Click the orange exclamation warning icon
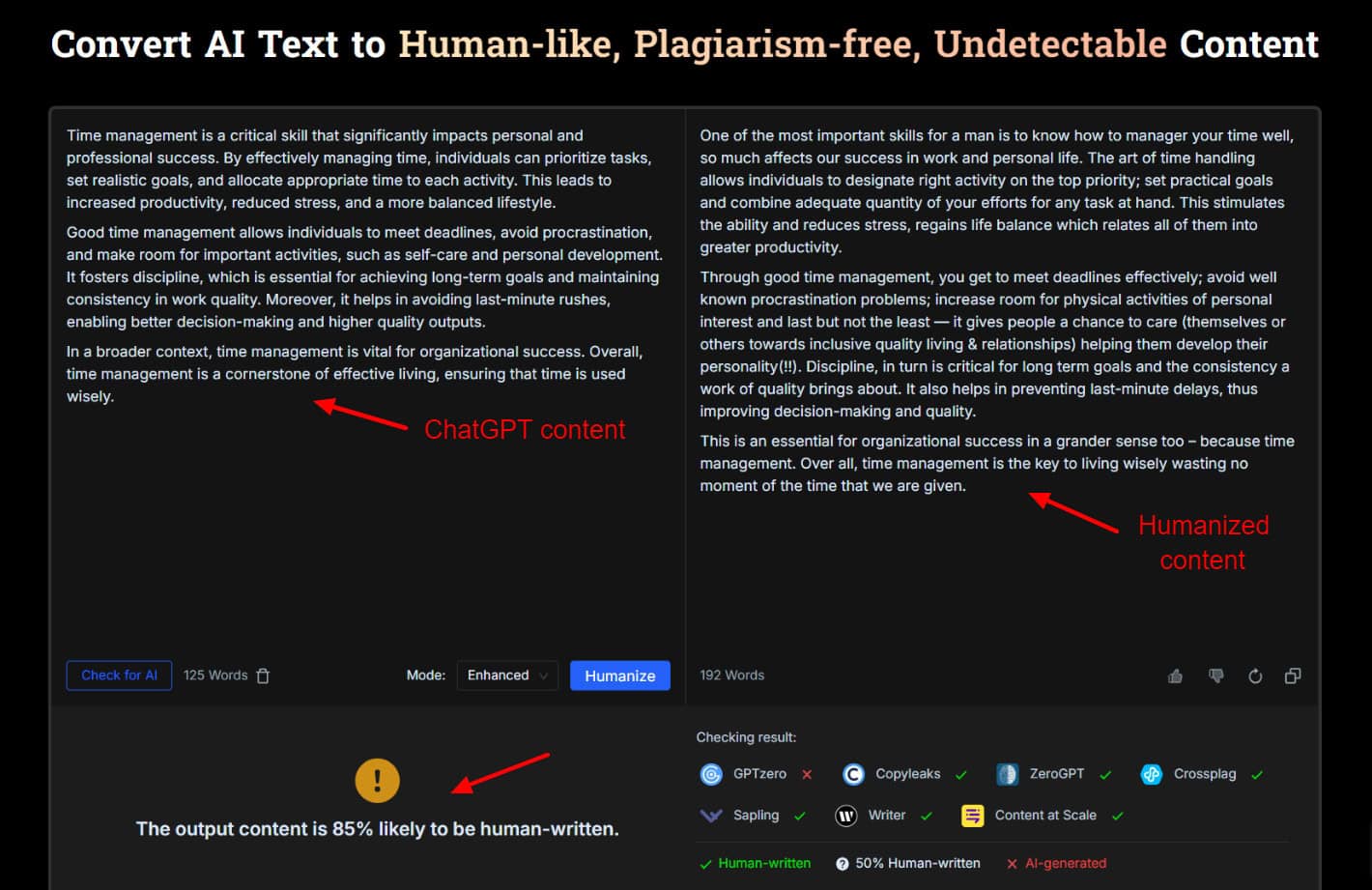Image resolution: width=1372 pixels, height=890 pixels. coord(377,780)
